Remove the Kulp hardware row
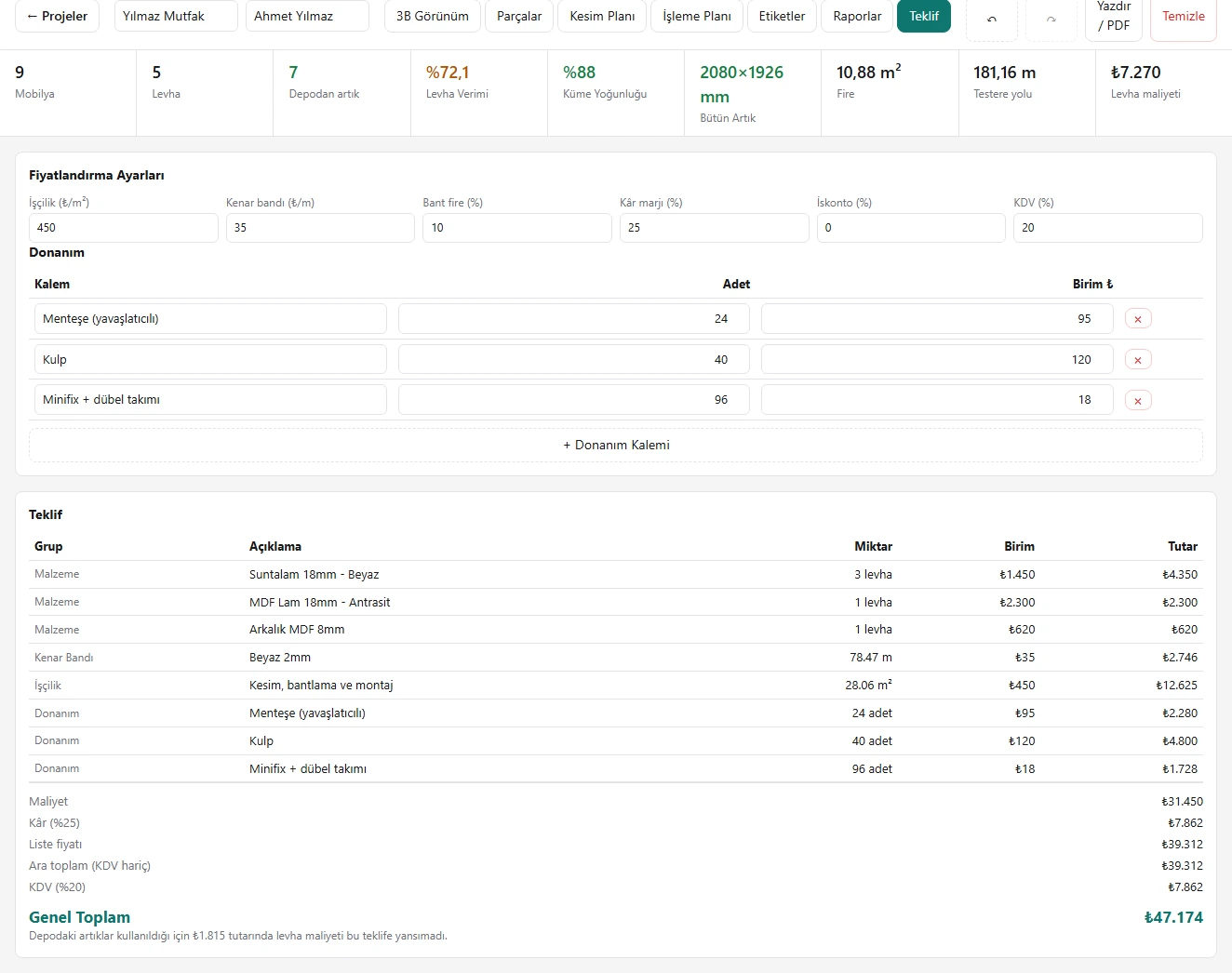The height and width of the screenshot is (973, 1232). coord(1138,360)
